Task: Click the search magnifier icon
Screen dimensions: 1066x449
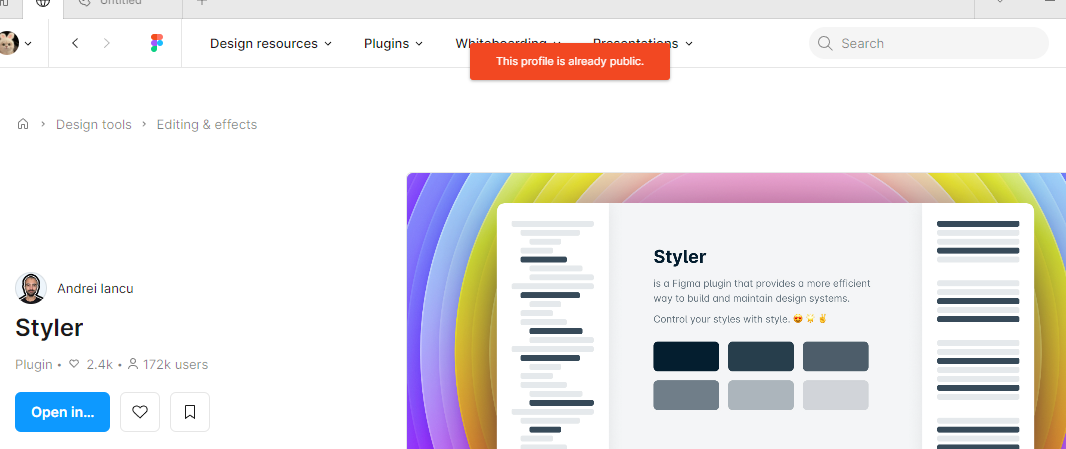Action: click(x=825, y=44)
